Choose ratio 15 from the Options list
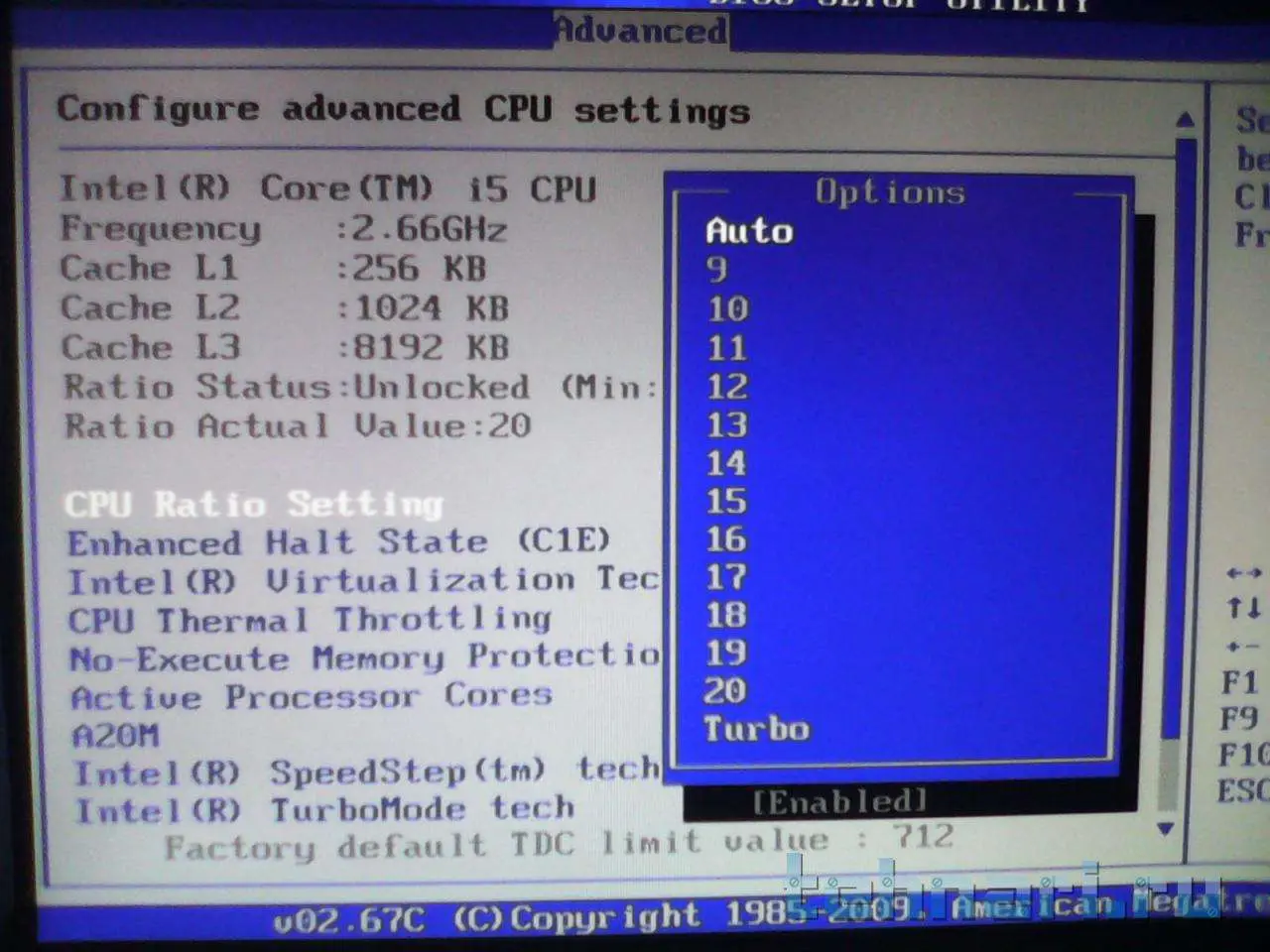 (726, 501)
